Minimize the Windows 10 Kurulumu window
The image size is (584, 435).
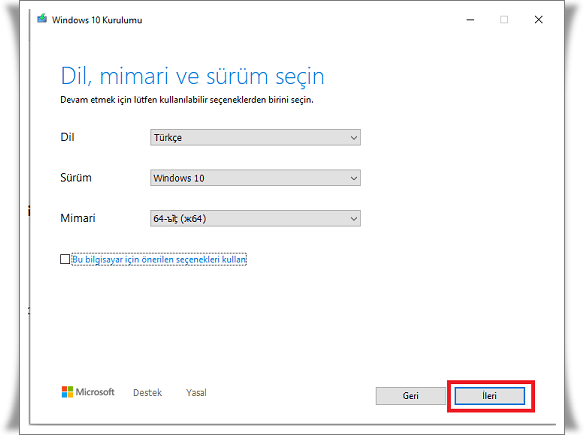coord(470,19)
